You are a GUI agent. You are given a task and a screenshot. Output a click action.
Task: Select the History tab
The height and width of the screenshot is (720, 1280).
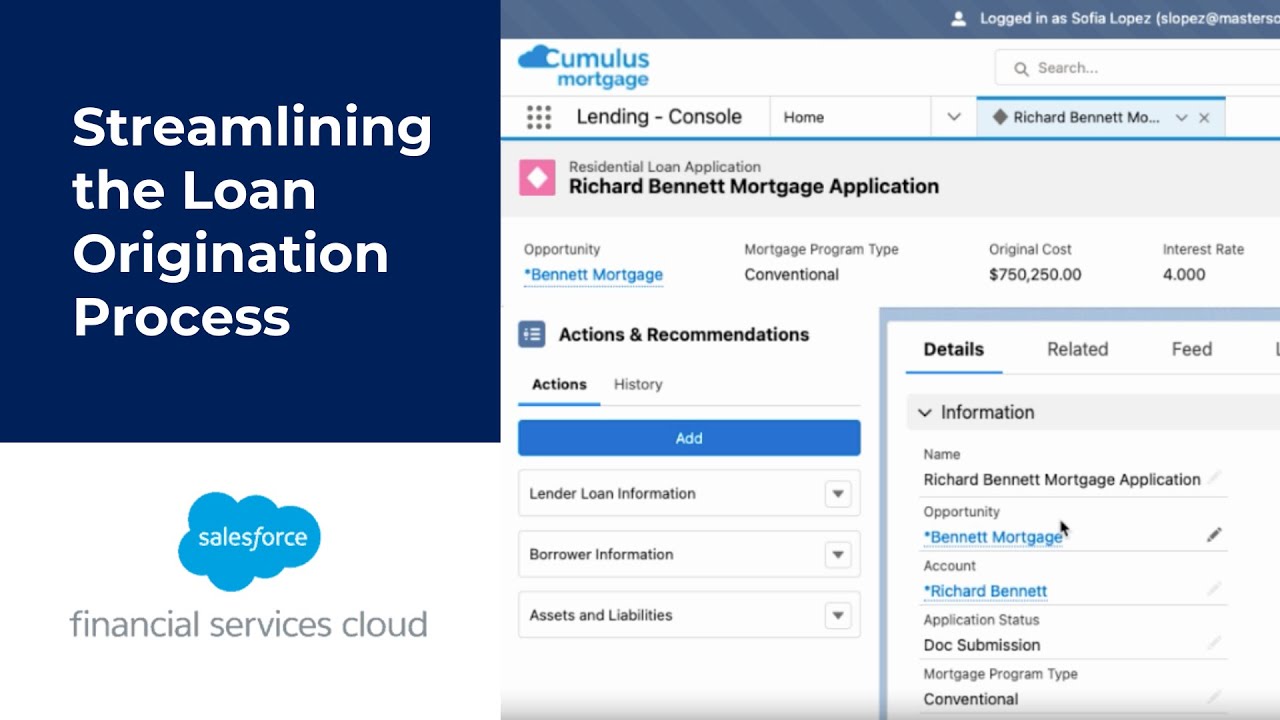(x=638, y=384)
